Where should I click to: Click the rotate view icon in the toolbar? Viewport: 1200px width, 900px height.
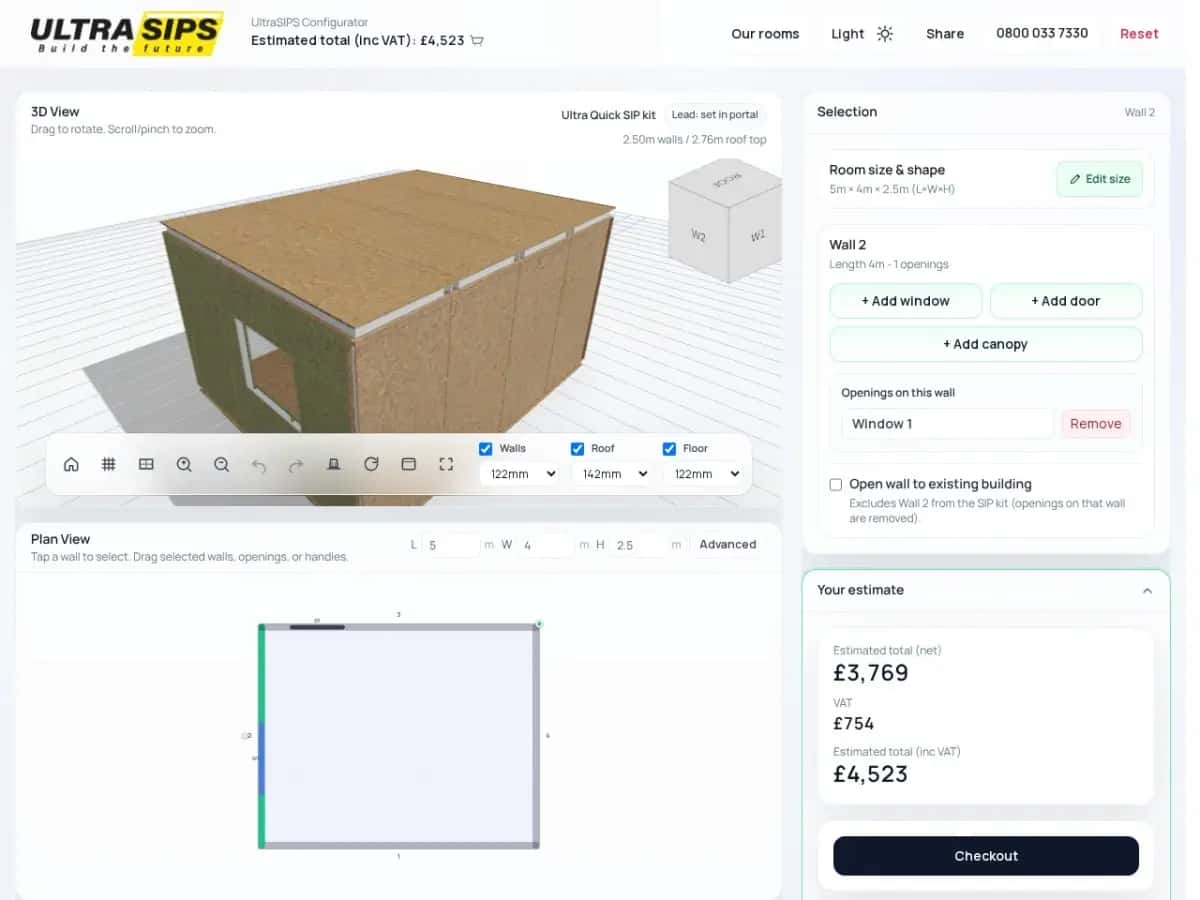click(371, 464)
